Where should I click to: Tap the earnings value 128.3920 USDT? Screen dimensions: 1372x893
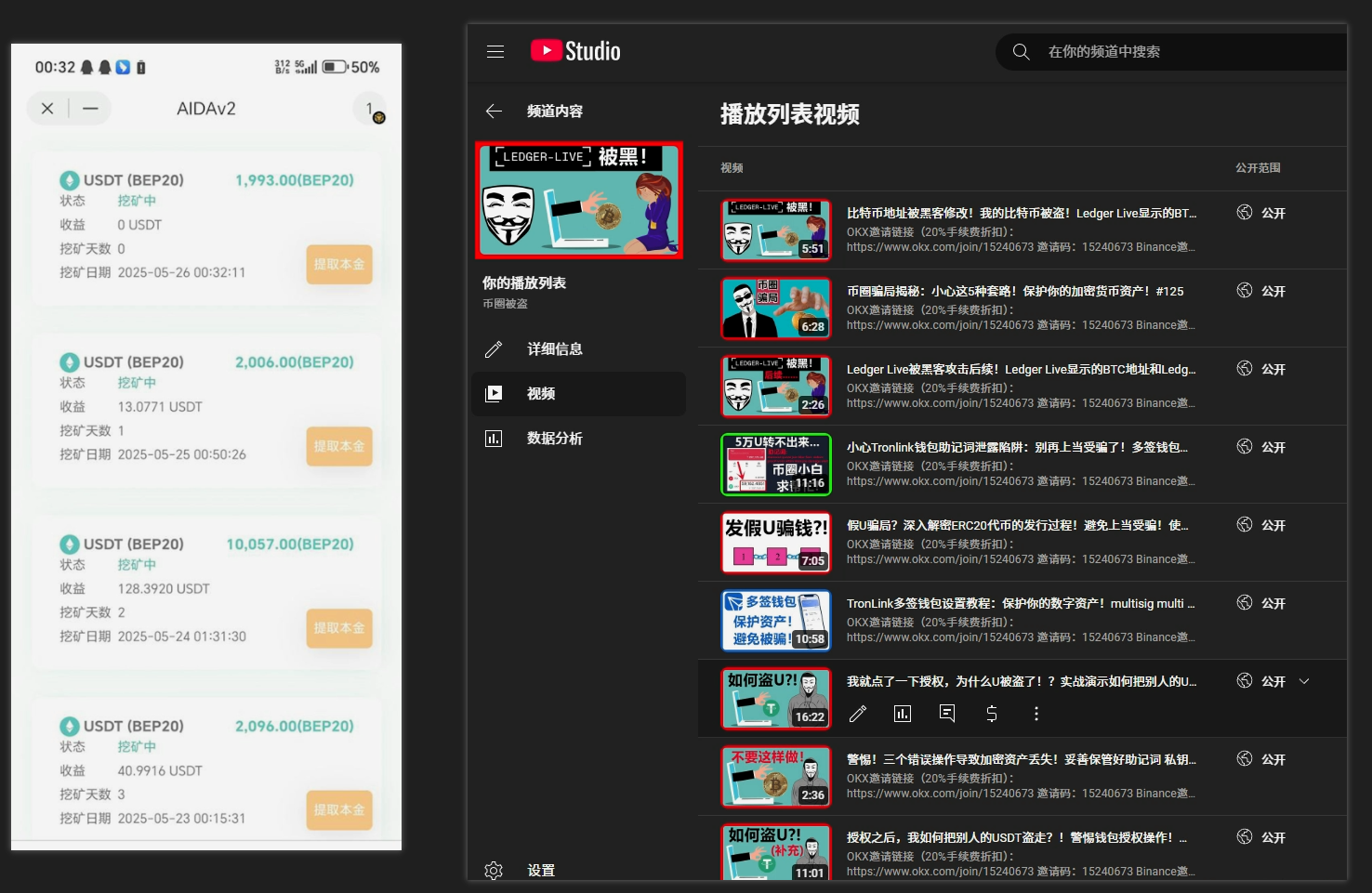tap(164, 589)
